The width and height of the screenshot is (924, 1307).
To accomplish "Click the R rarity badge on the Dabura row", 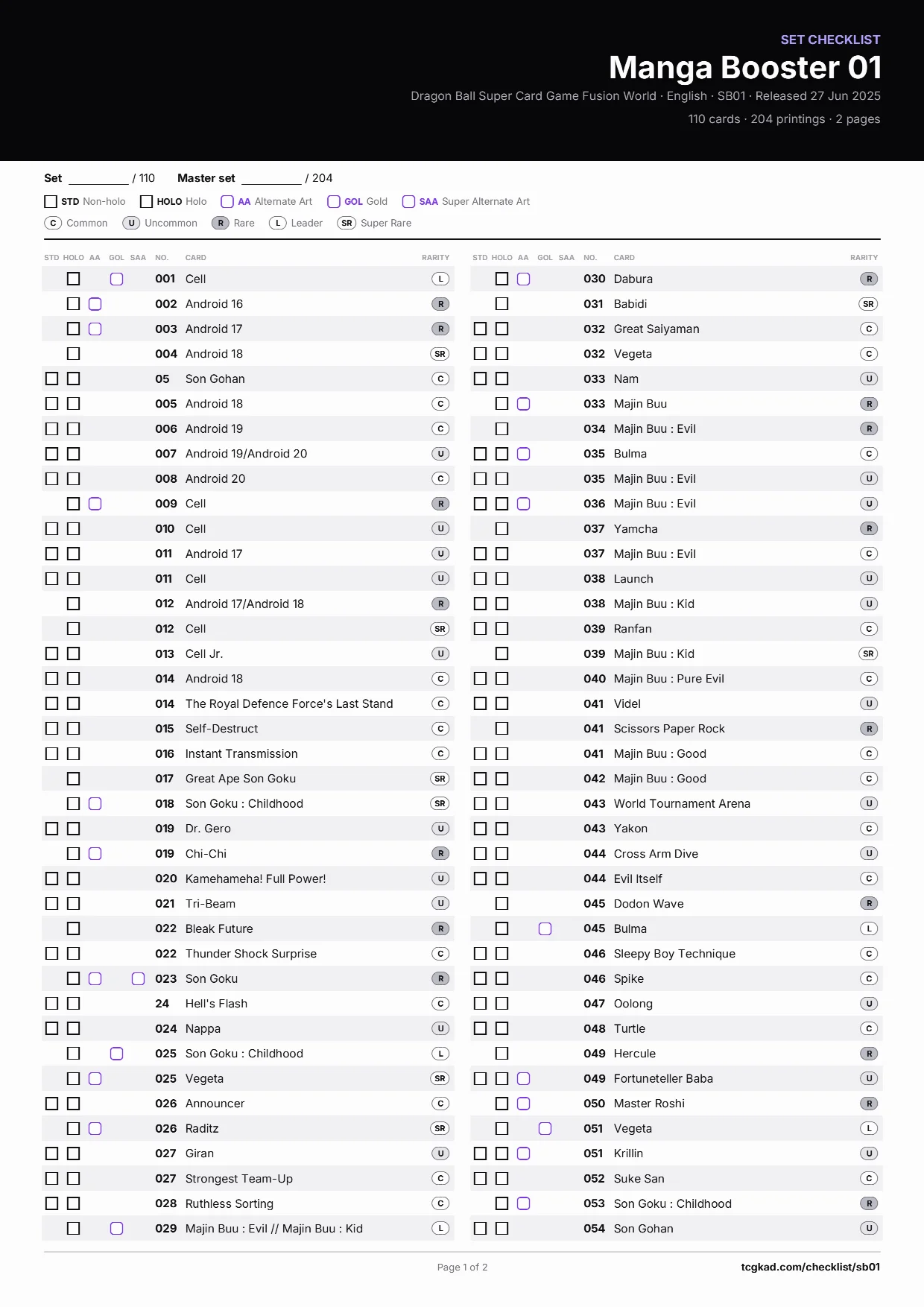I will coord(869,279).
